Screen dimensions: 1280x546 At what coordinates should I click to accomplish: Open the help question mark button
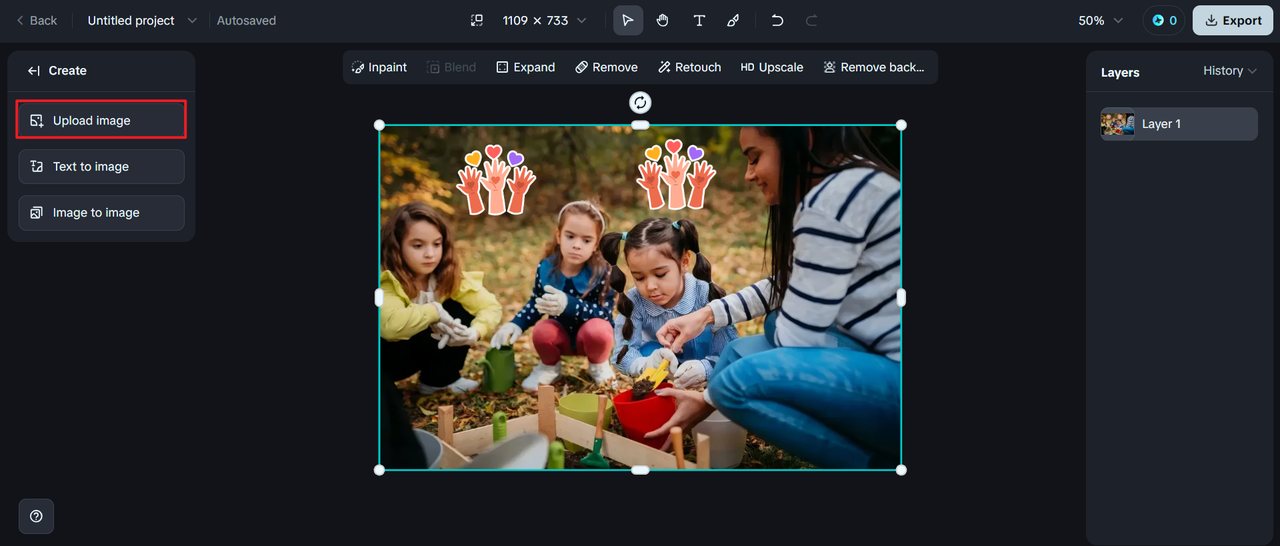coord(36,516)
